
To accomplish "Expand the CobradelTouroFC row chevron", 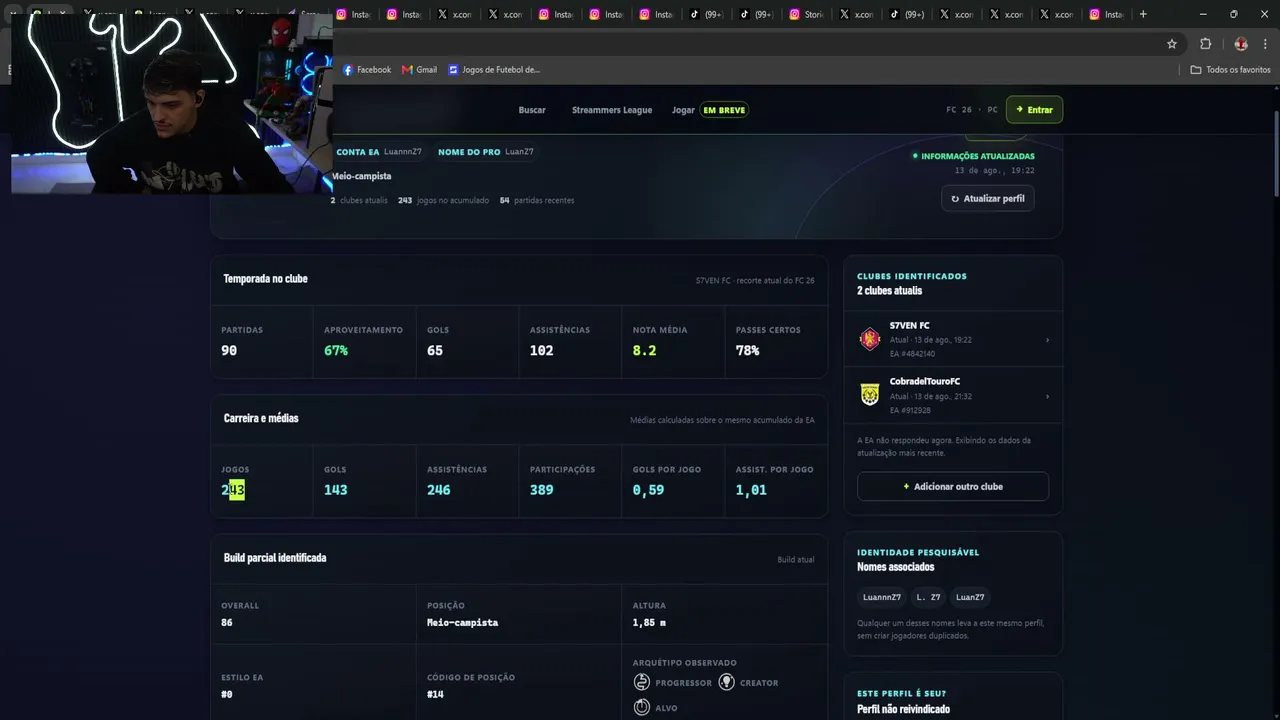I will tap(1047, 396).
